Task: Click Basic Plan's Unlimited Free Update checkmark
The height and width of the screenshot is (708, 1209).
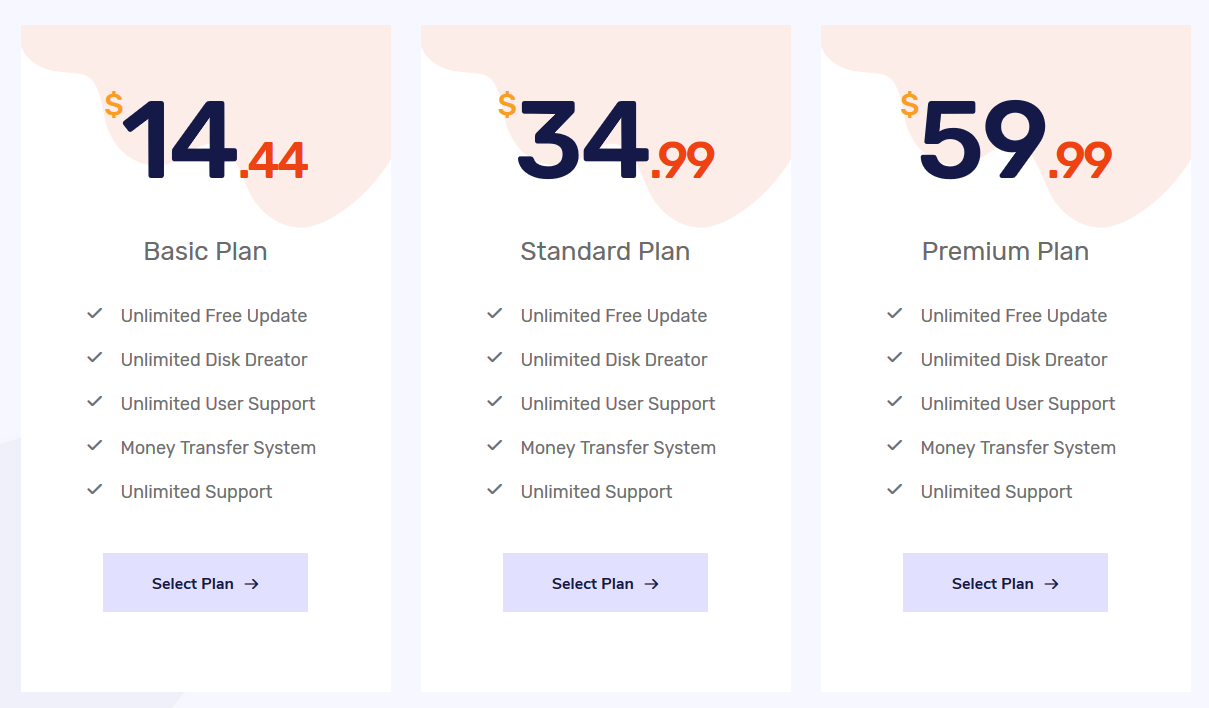Action: [95, 314]
